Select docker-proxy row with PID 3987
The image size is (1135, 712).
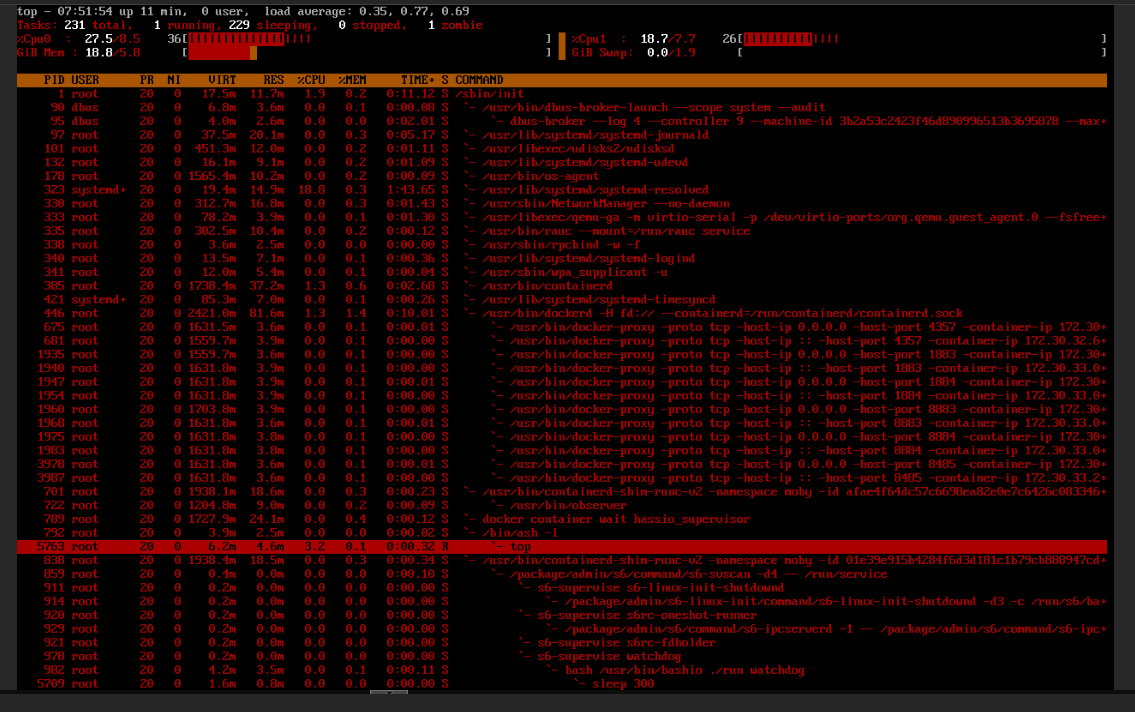click(562, 478)
